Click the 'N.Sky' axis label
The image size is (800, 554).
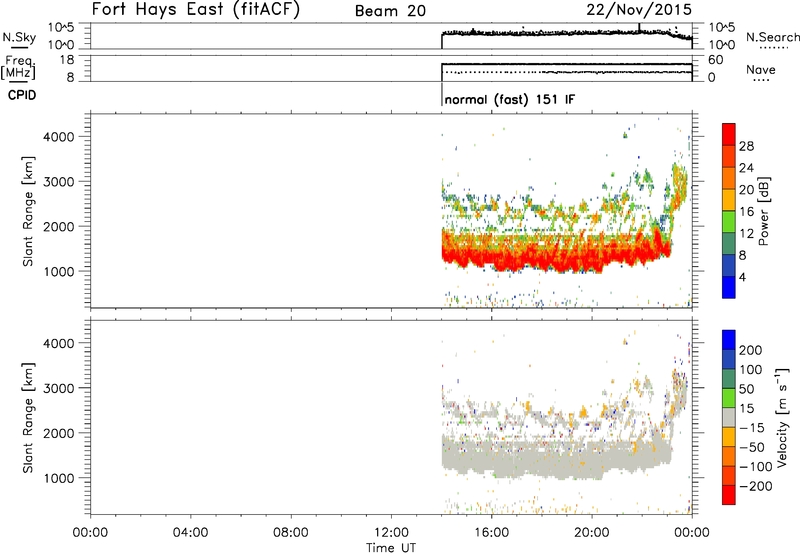(19, 37)
